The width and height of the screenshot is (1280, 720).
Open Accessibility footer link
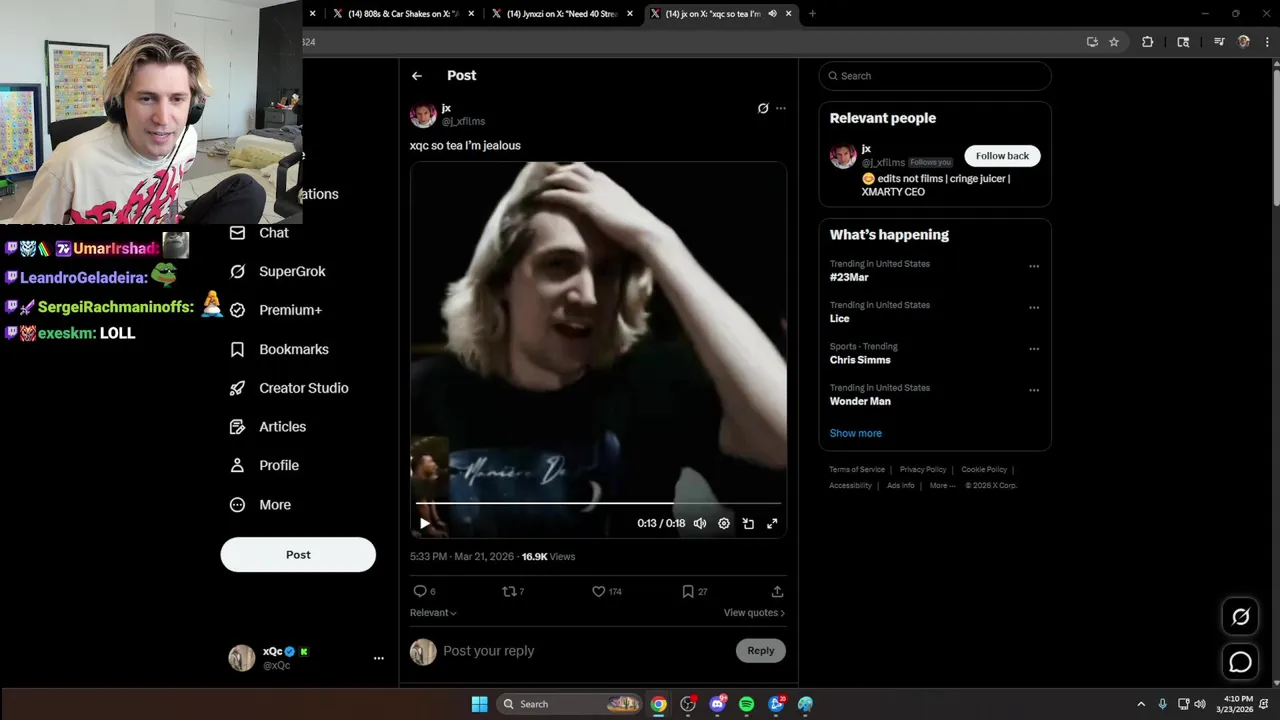(850, 486)
